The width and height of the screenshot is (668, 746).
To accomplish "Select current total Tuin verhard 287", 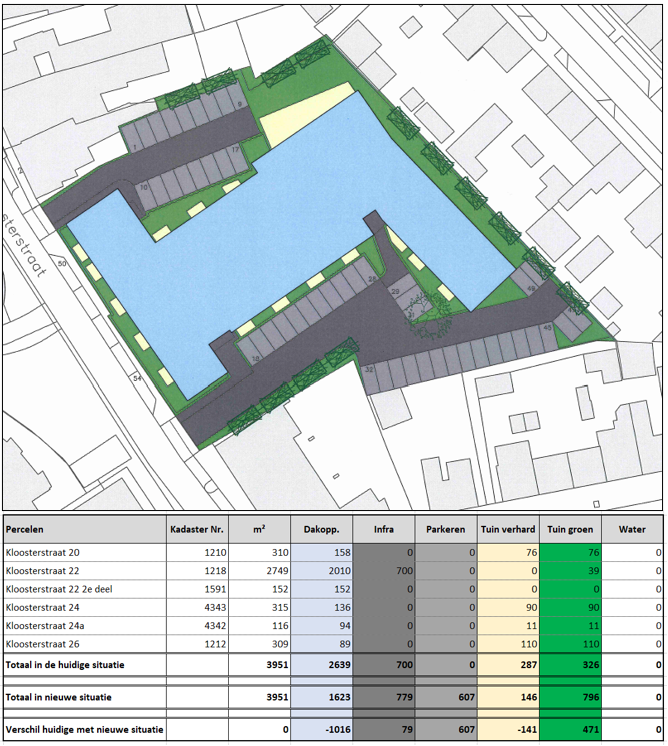I will 529,665.
